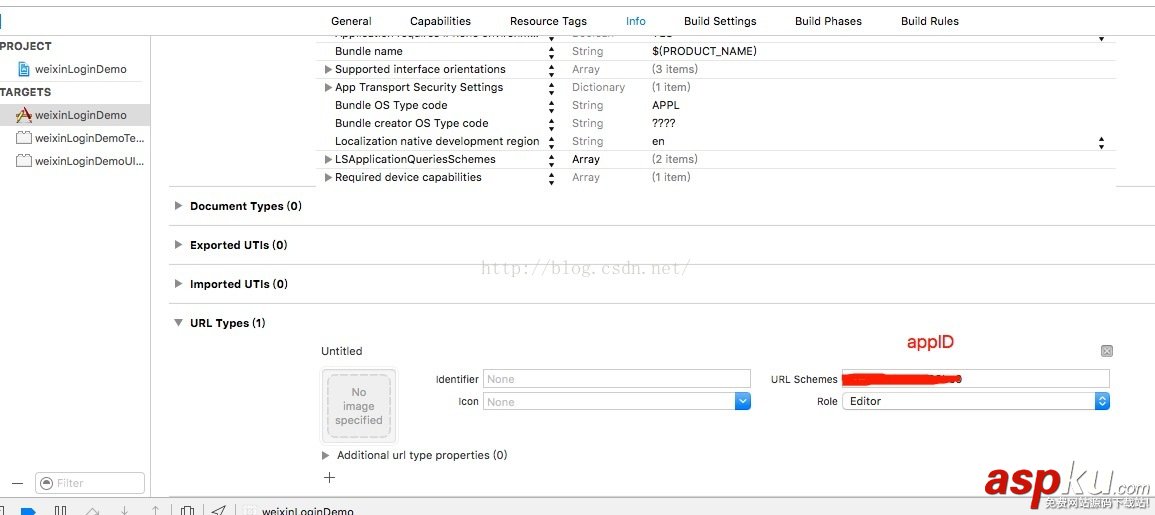Screen dimensions: 1155x515
Task: Click the No image specified well
Action: coord(359,406)
